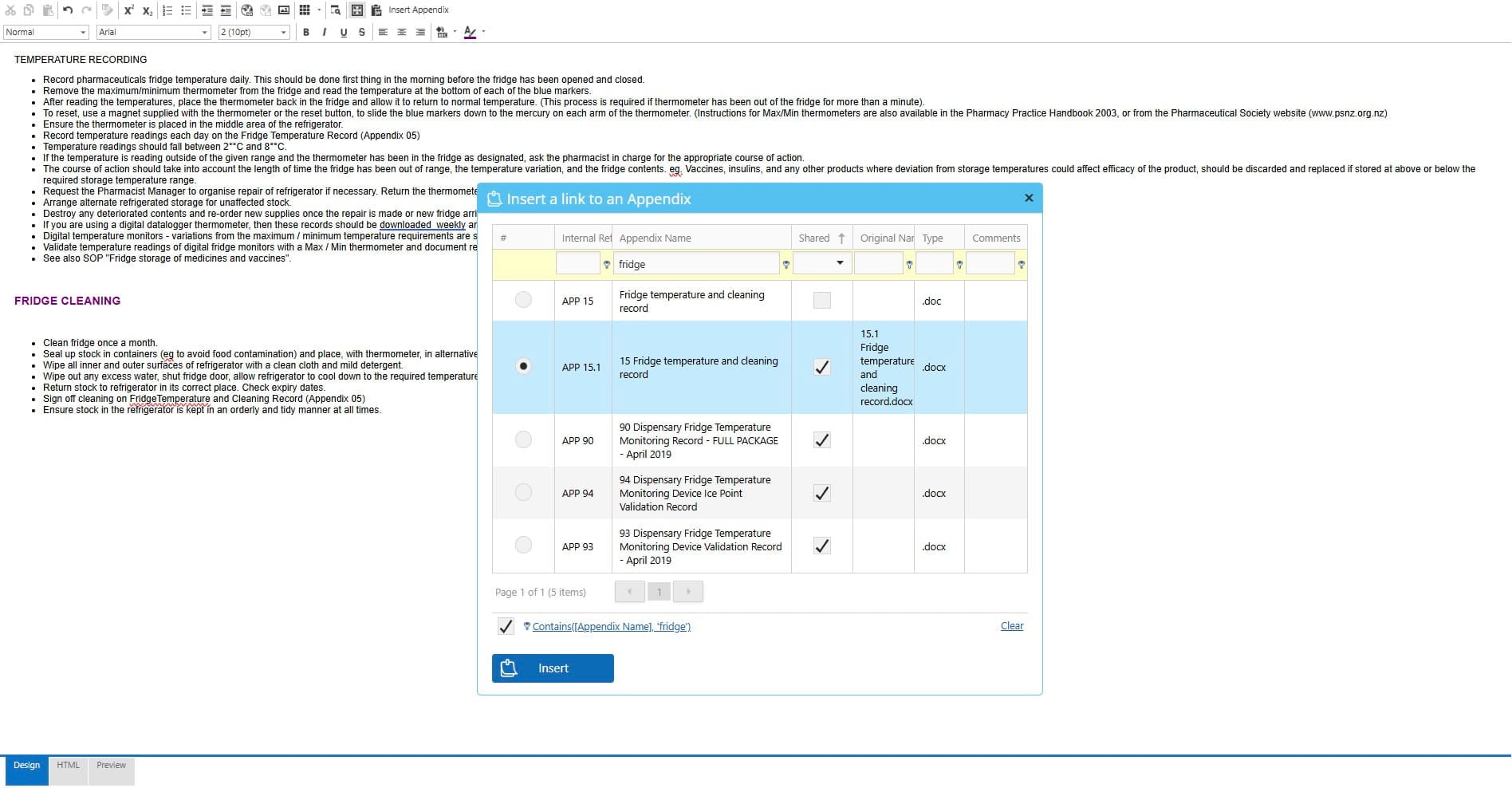Open the Arial font name dropdown
This screenshot has width=1512, height=788.
[x=153, y=32]
